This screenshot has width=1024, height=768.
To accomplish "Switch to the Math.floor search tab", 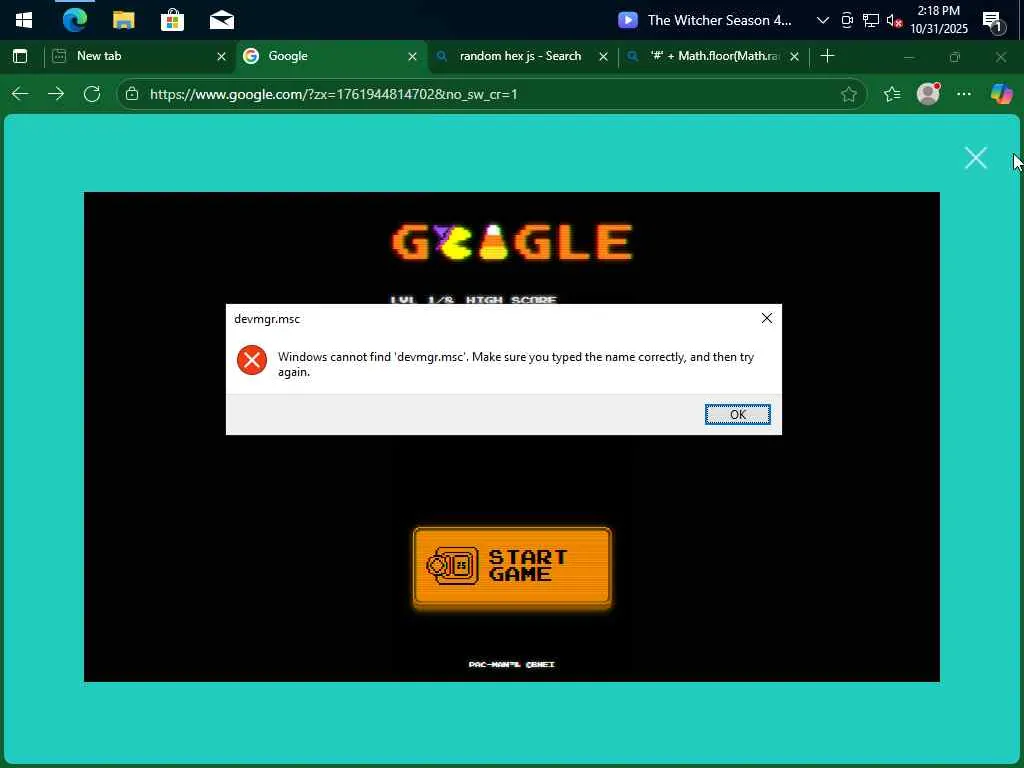I will [x=713, y=56].
